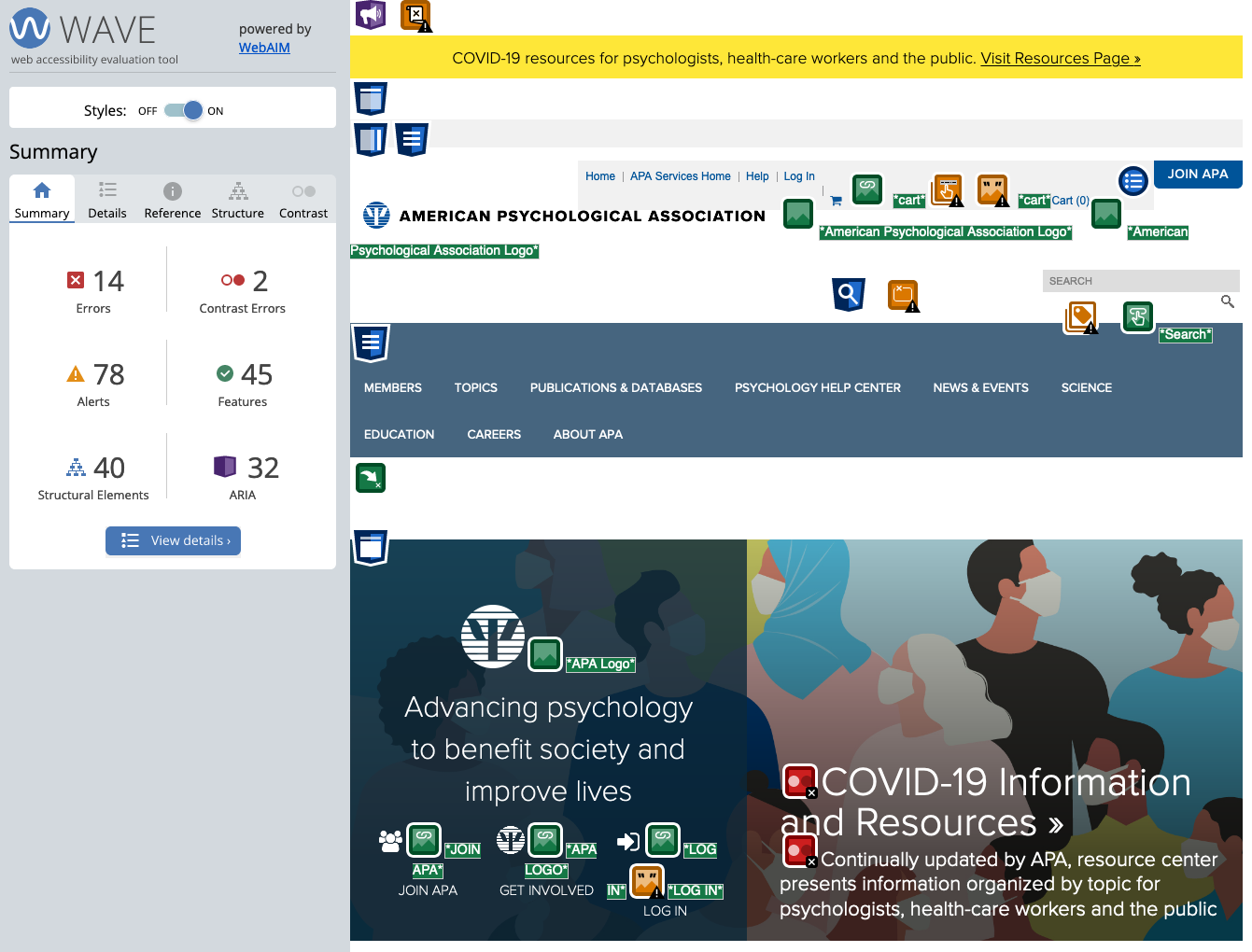Switch to the Reference tab
The width and height of the screenshot is (1252, 952).
[x=172, y=201]
